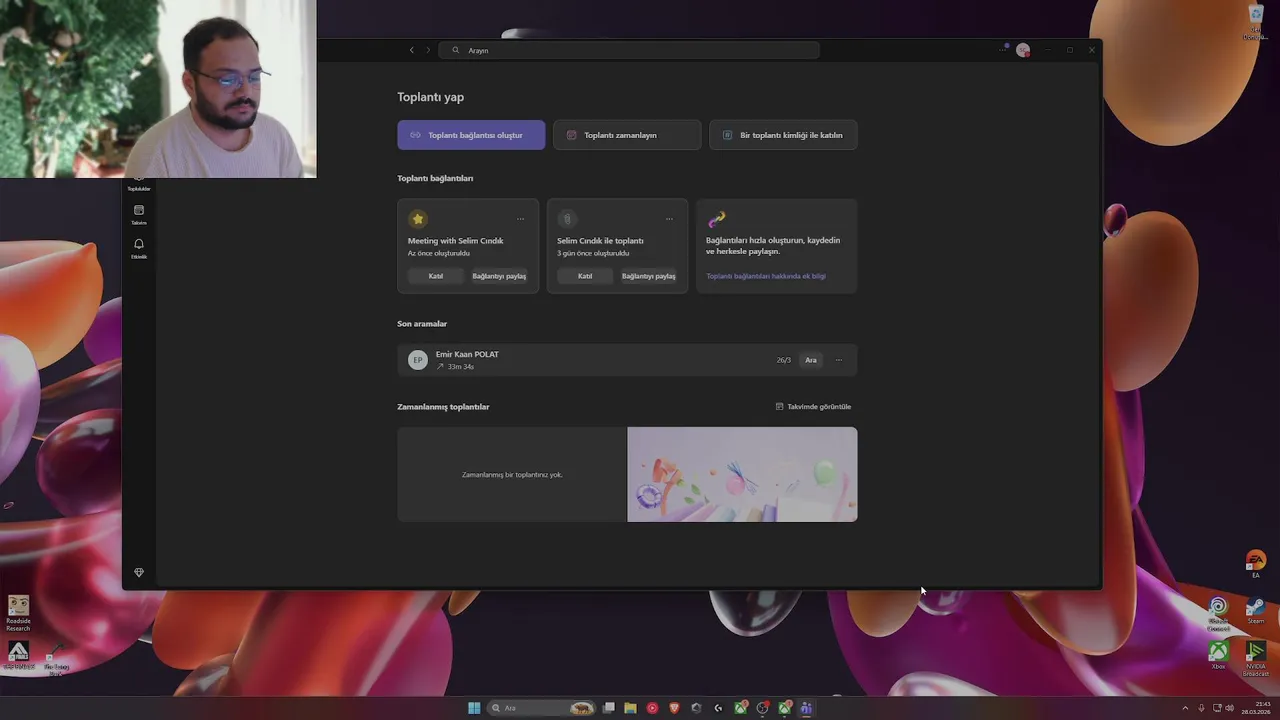This screenshot has width=1280, height=720.
Task: Open settings three-dot menu beside avatar
Action: 1003,50
